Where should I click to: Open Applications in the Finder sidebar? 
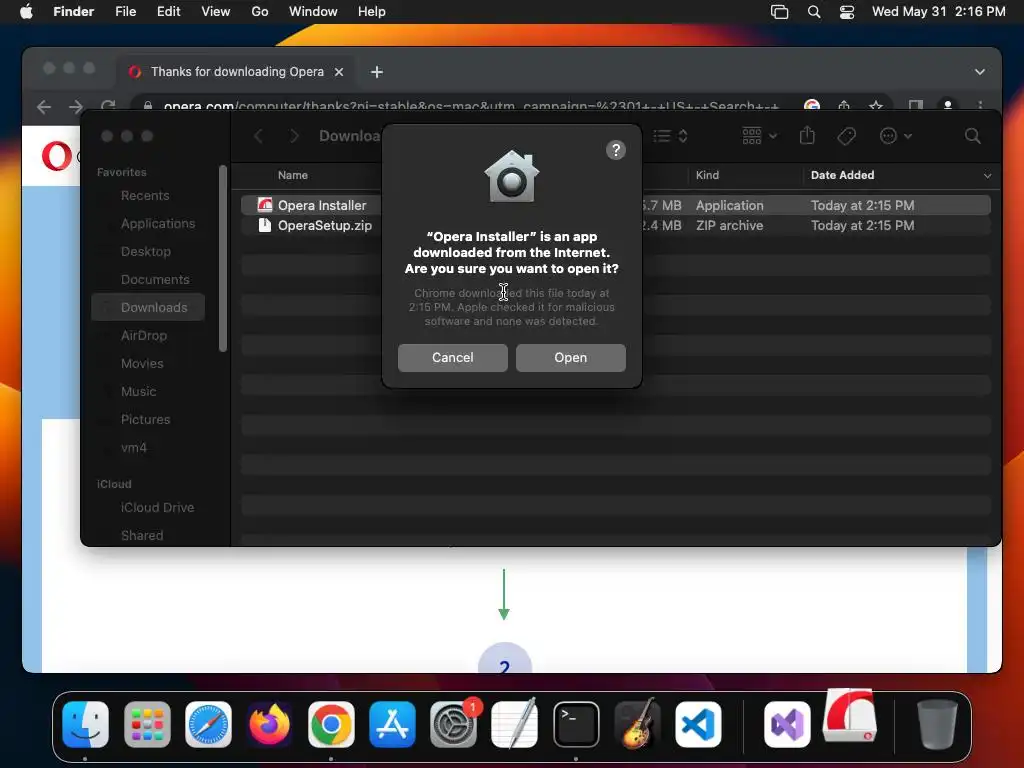[157, 223]
